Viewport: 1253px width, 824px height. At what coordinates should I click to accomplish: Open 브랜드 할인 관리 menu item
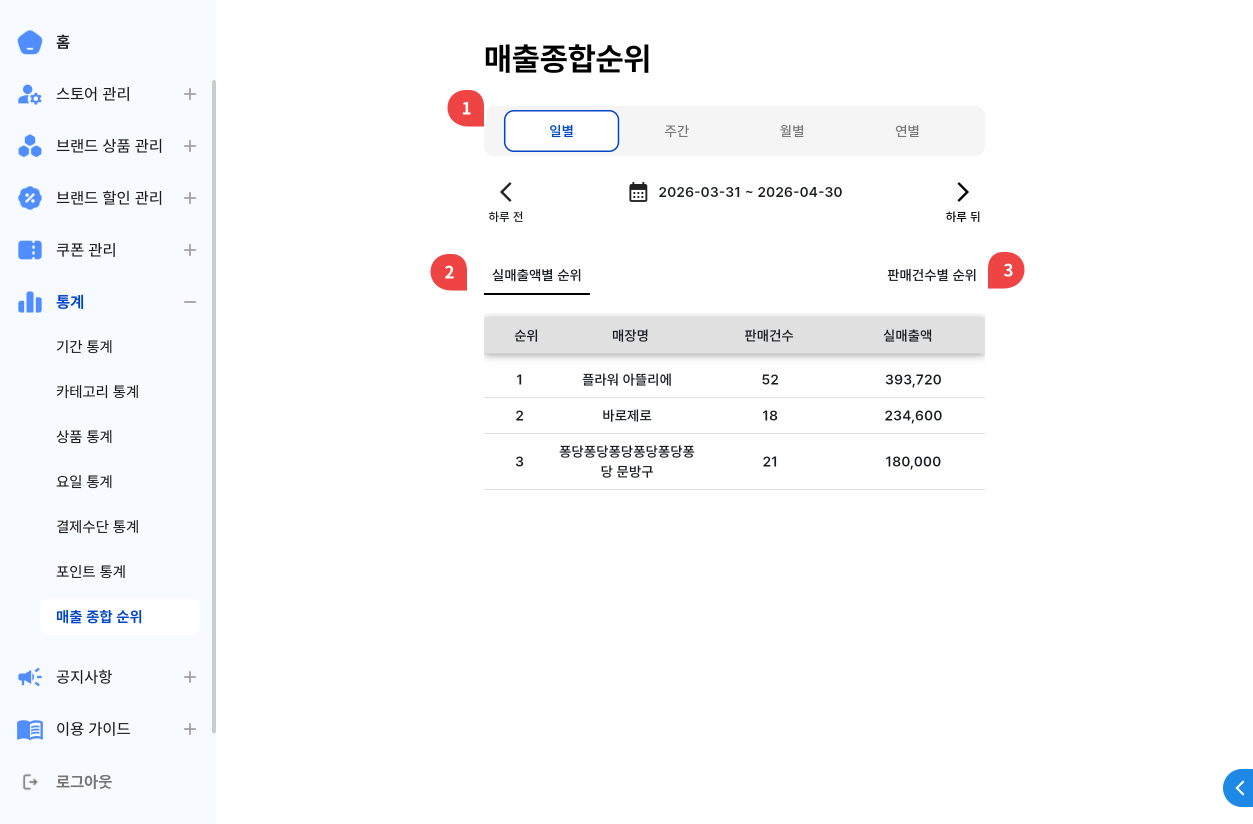tap(109, 198)
